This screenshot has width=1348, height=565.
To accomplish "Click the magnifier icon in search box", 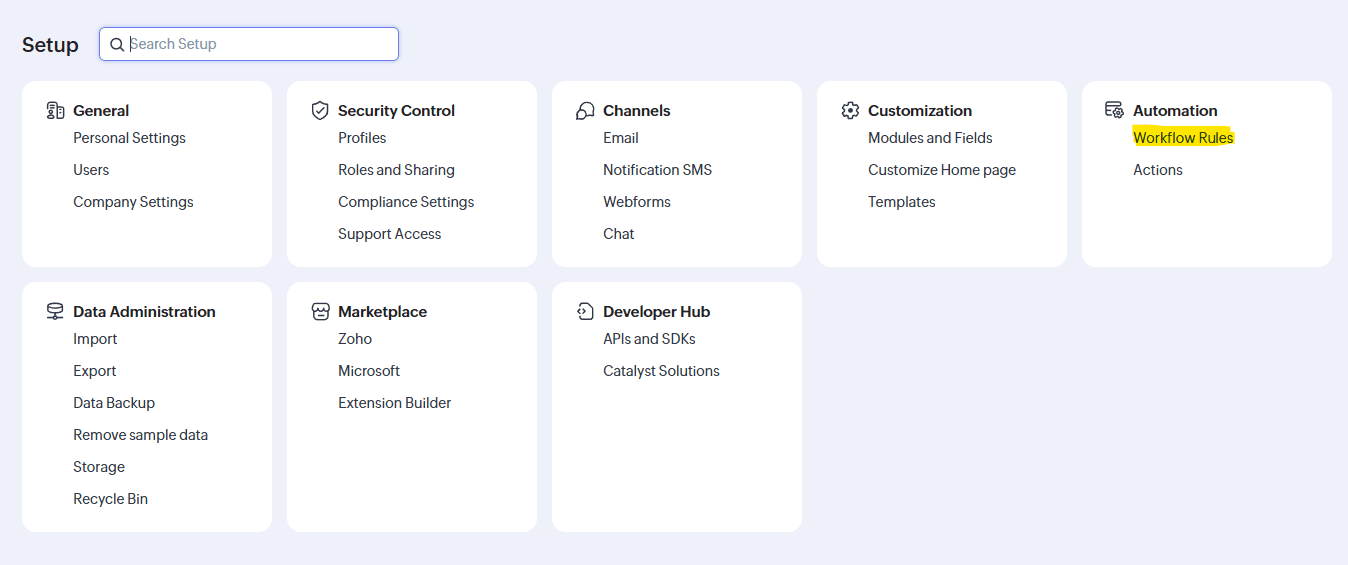I will point(117,44).
